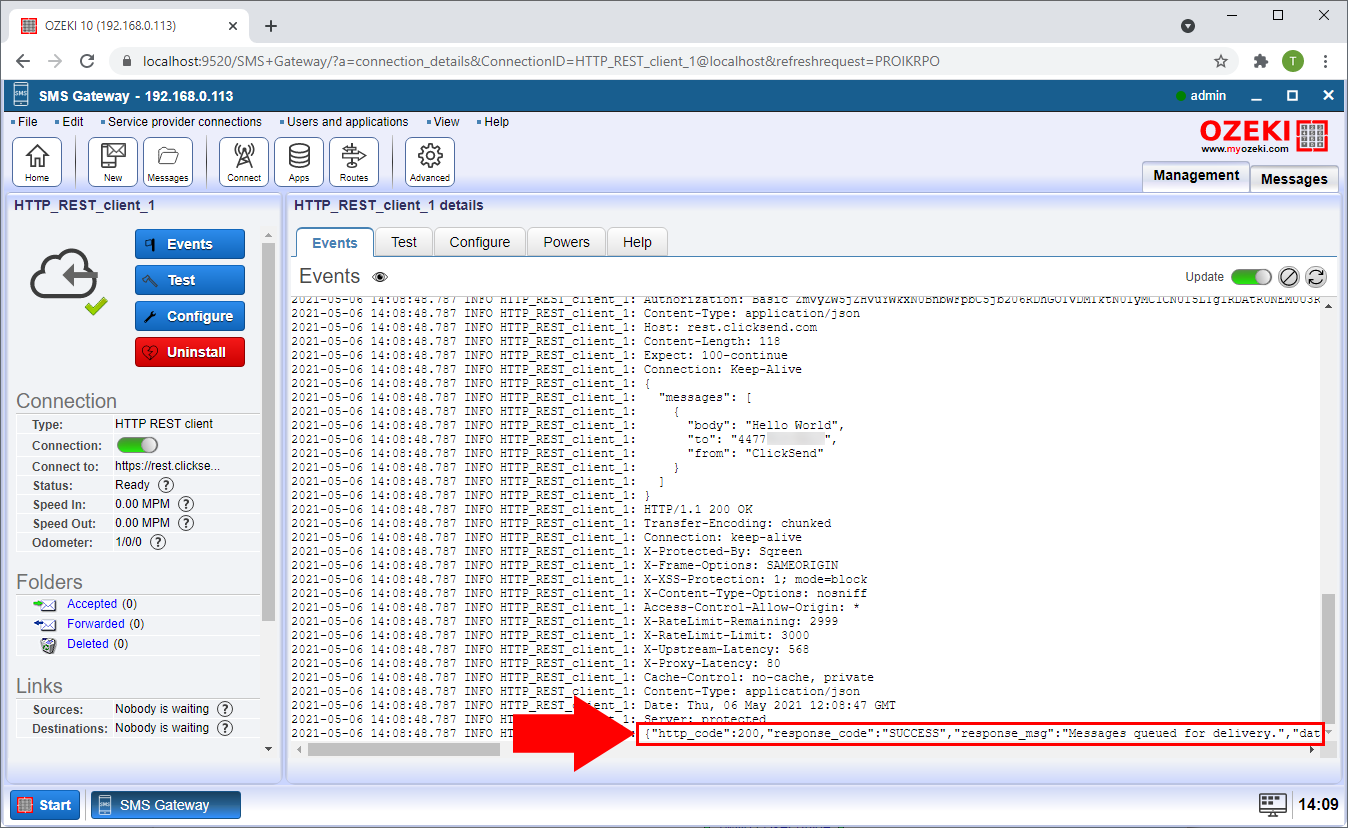The image size is (1348, 828).
Task: Click the blue Configure button
Action: pos(190,316)
